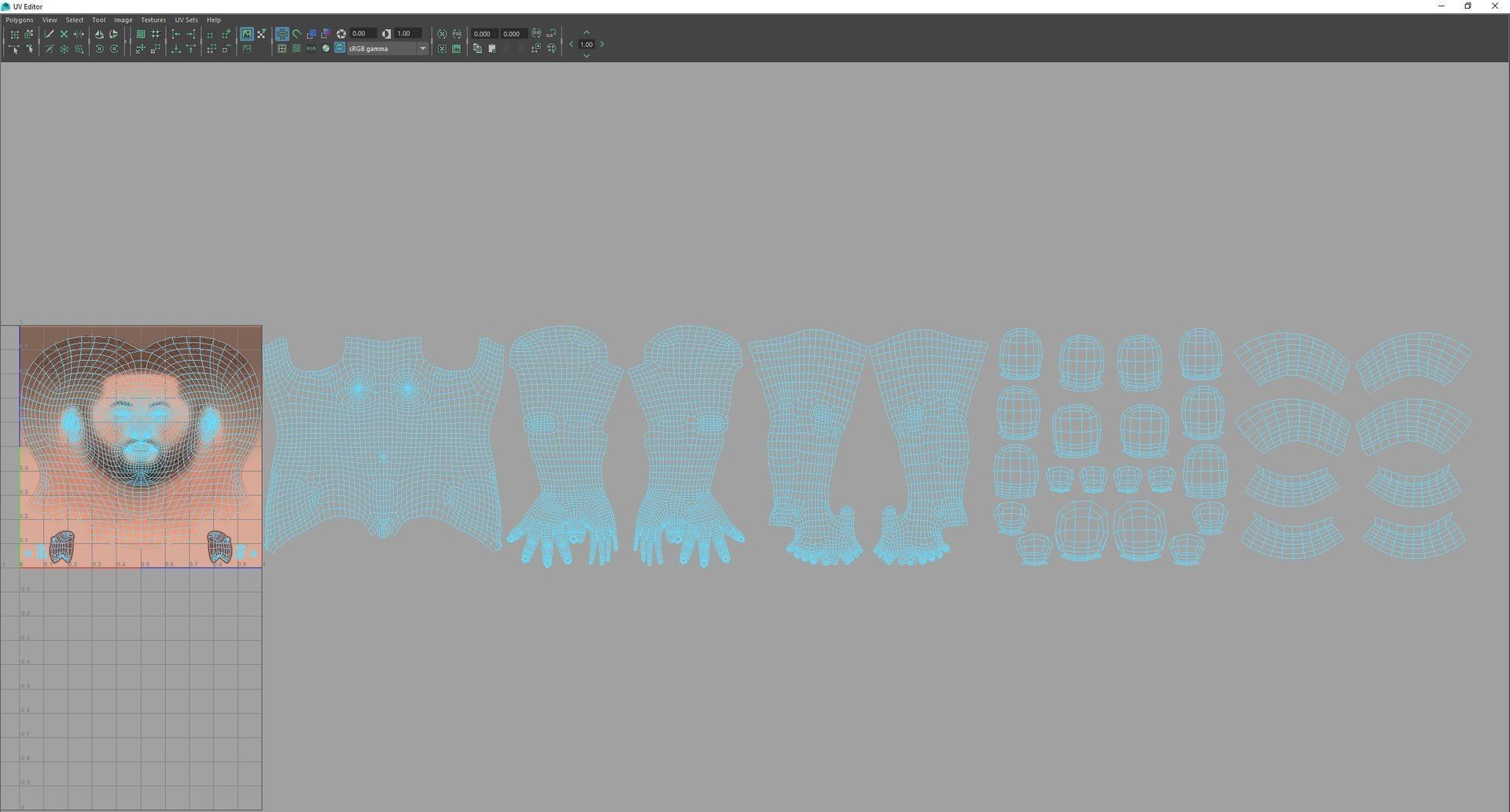Toggle isolate select mode
Viewport: 1510px width, 812px height.
tap(210, 34)
